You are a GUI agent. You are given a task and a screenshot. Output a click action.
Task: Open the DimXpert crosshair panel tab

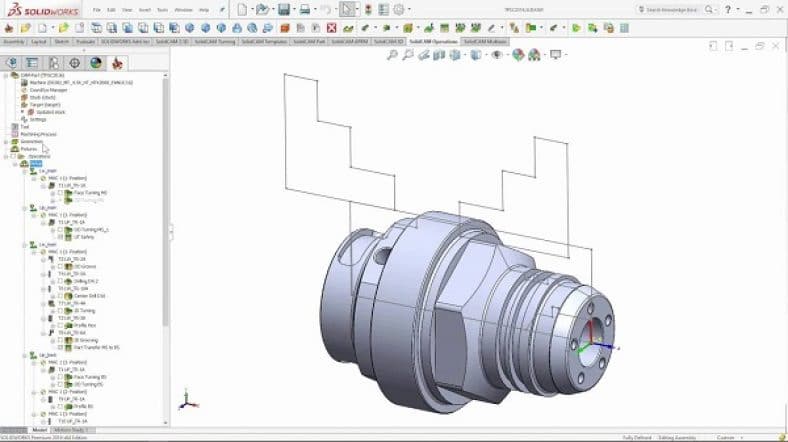tap(74, 63)
